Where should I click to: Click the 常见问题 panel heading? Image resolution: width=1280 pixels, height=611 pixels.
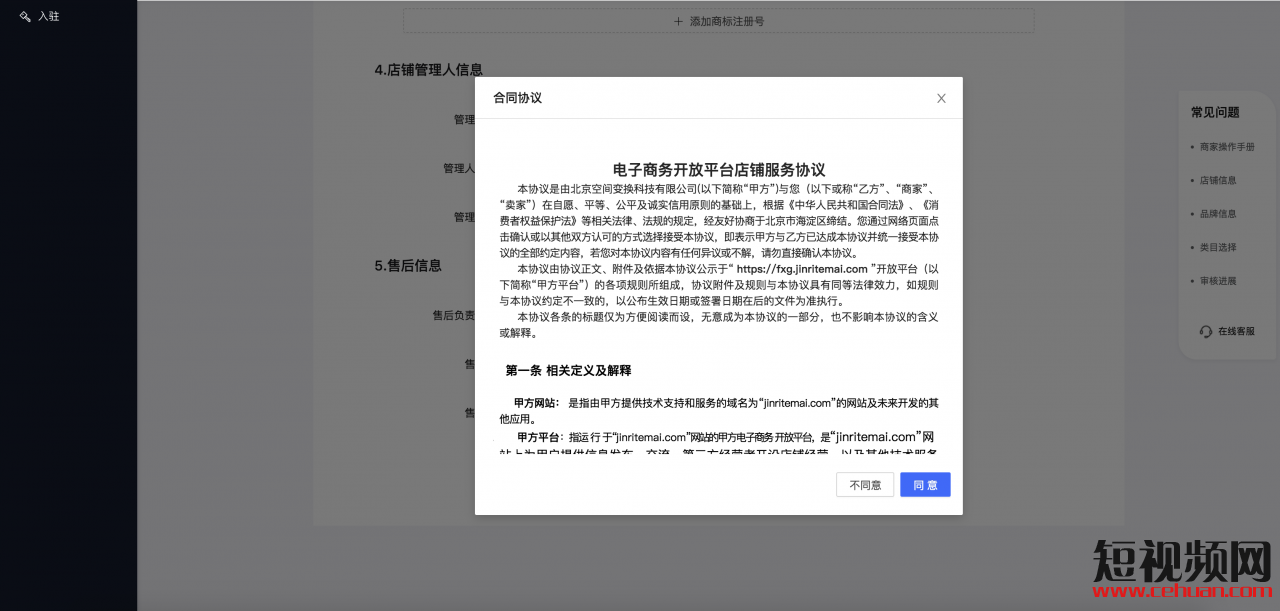point(1215,112)
